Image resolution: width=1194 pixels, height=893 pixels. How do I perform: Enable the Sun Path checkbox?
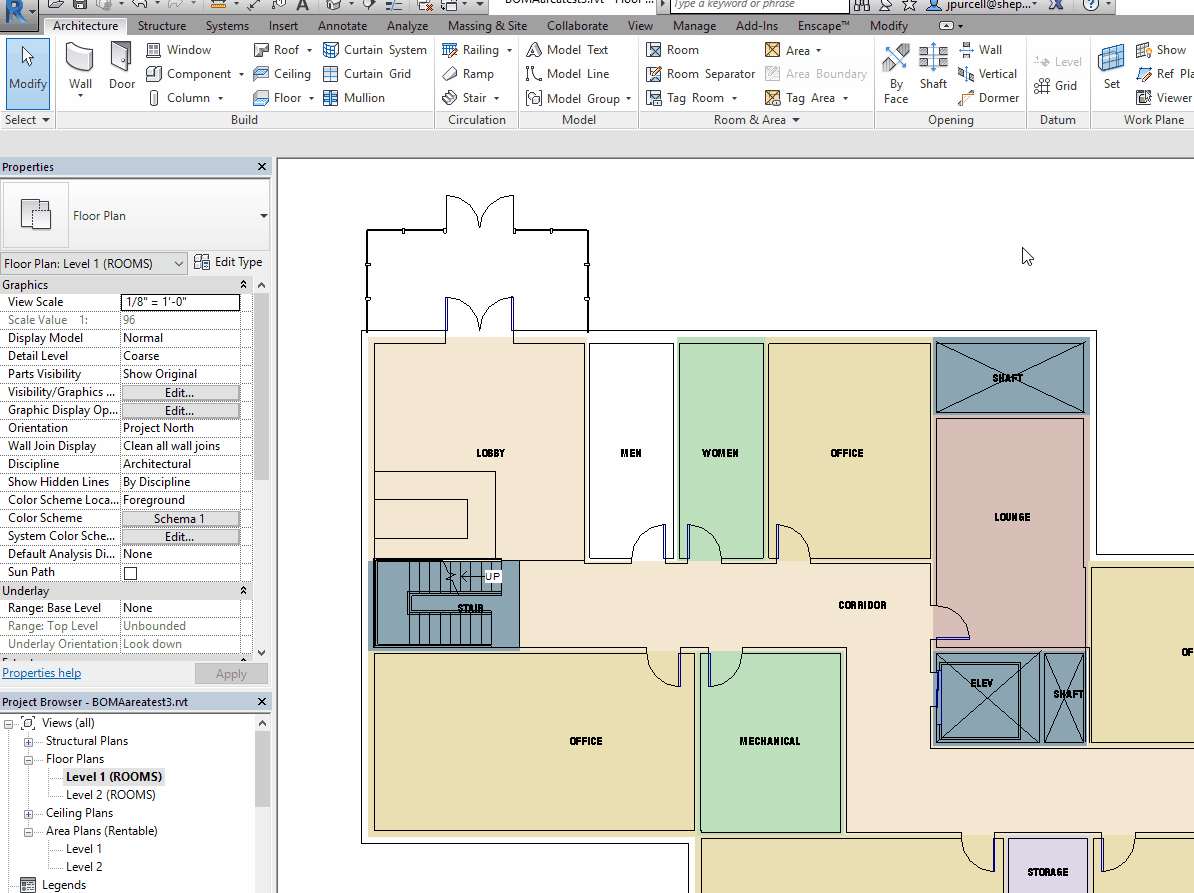click(130, 573)
